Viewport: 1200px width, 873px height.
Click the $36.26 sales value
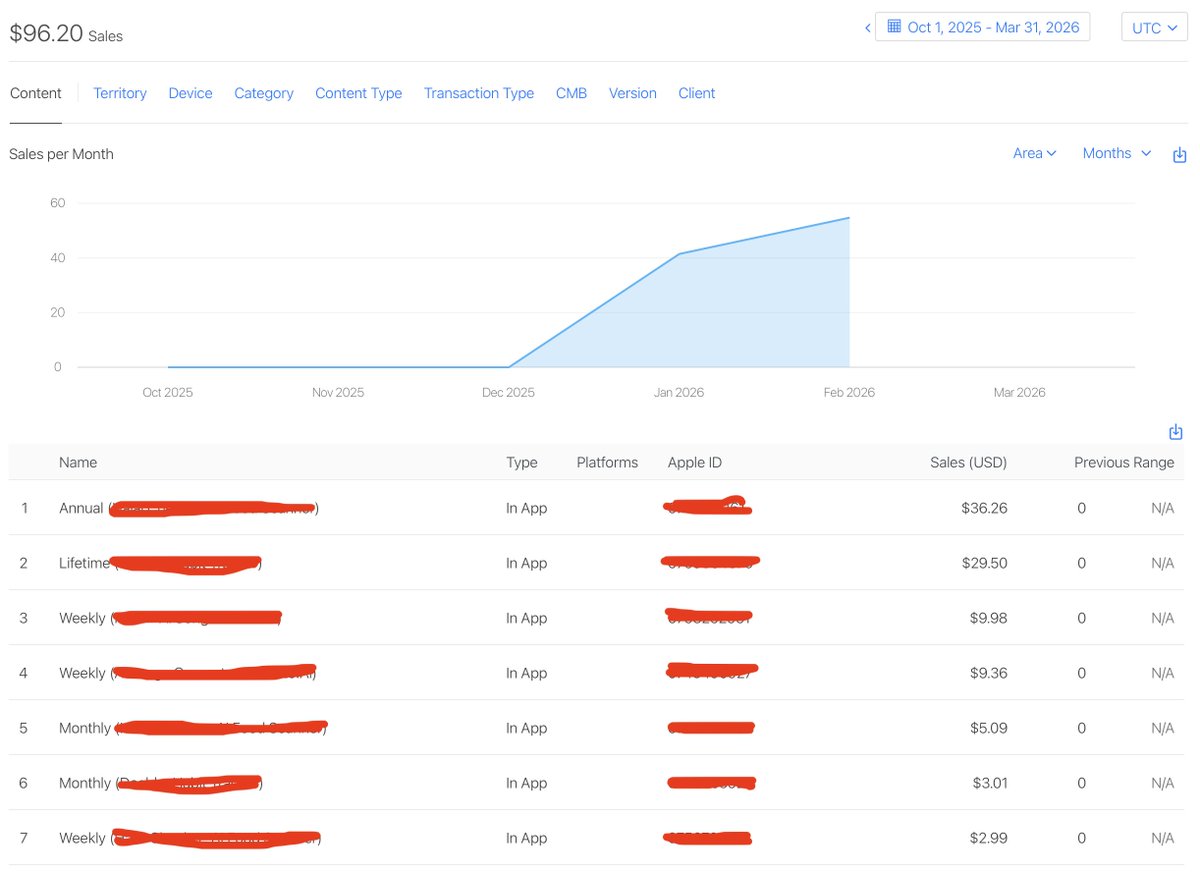[x=984, y=508]
